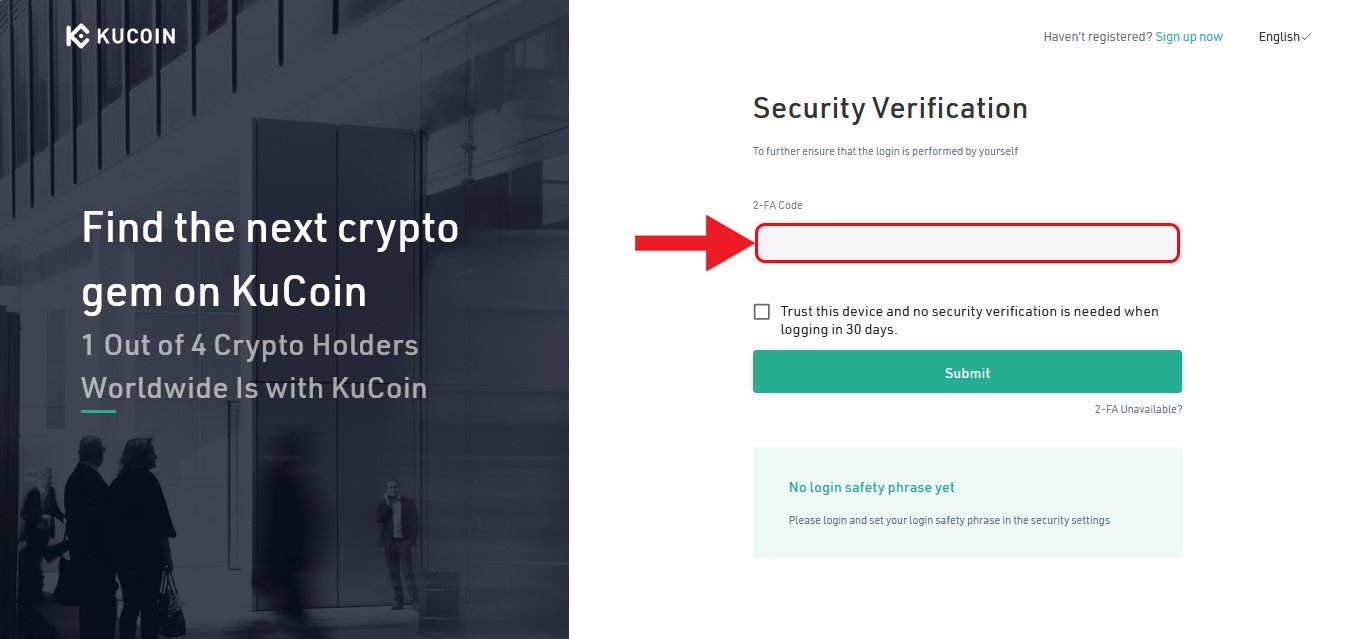The image size is (1349, 639).
Task: Click the checkmark beside English
Action: pyautogui.click(x=1305, y=36)
